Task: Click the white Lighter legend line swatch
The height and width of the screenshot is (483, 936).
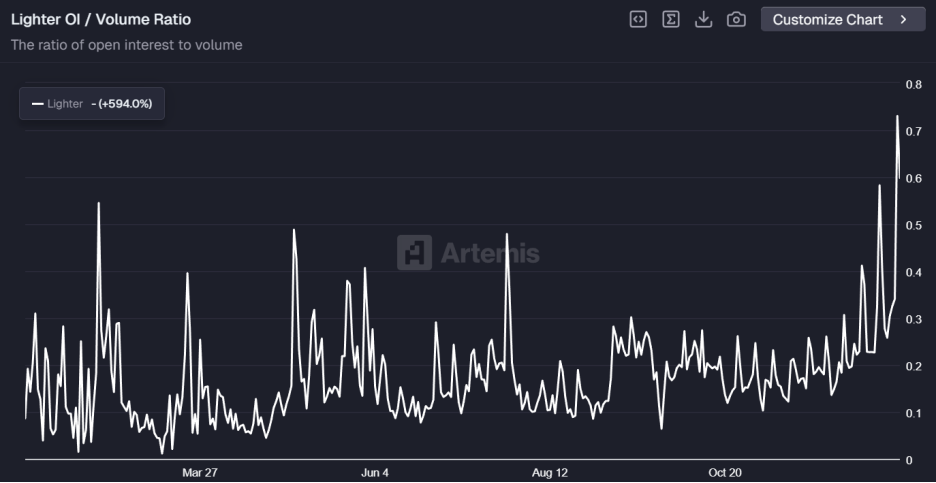Action: point(38,103)
